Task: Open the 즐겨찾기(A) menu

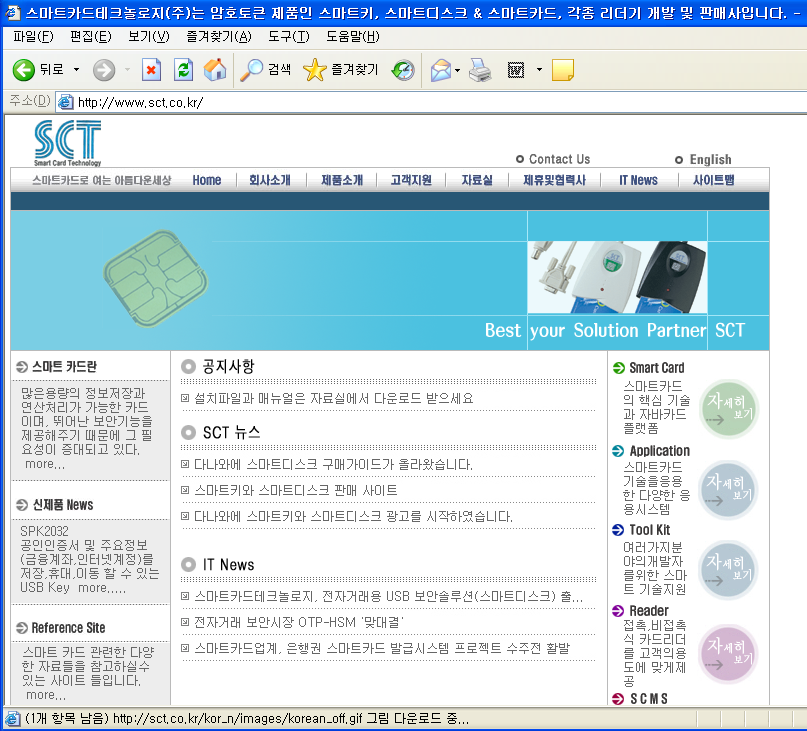Action: [219, 37]
